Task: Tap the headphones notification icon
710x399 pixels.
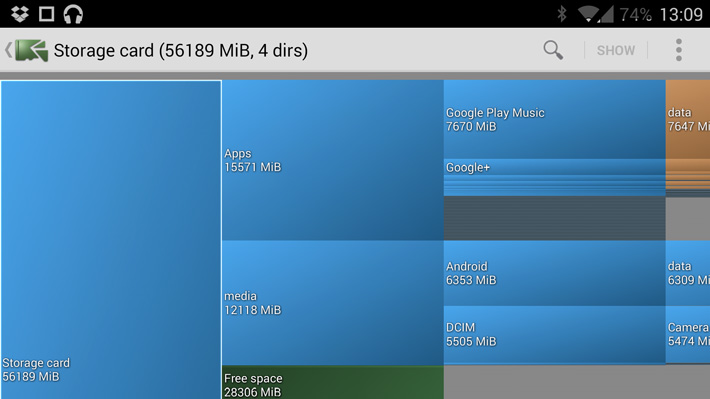Action: click(73, 14)
